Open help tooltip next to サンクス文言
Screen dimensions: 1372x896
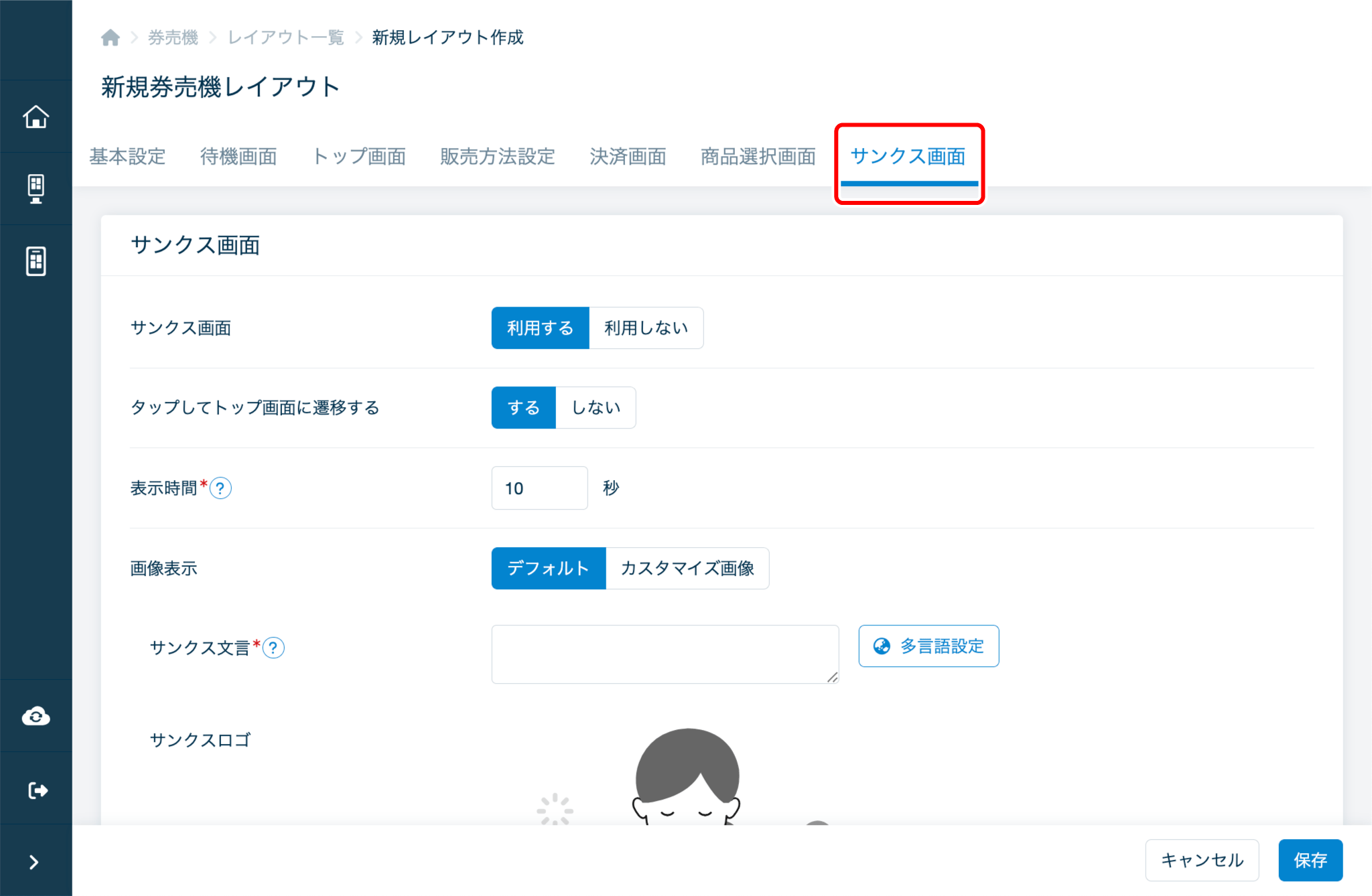pos(273,648)
